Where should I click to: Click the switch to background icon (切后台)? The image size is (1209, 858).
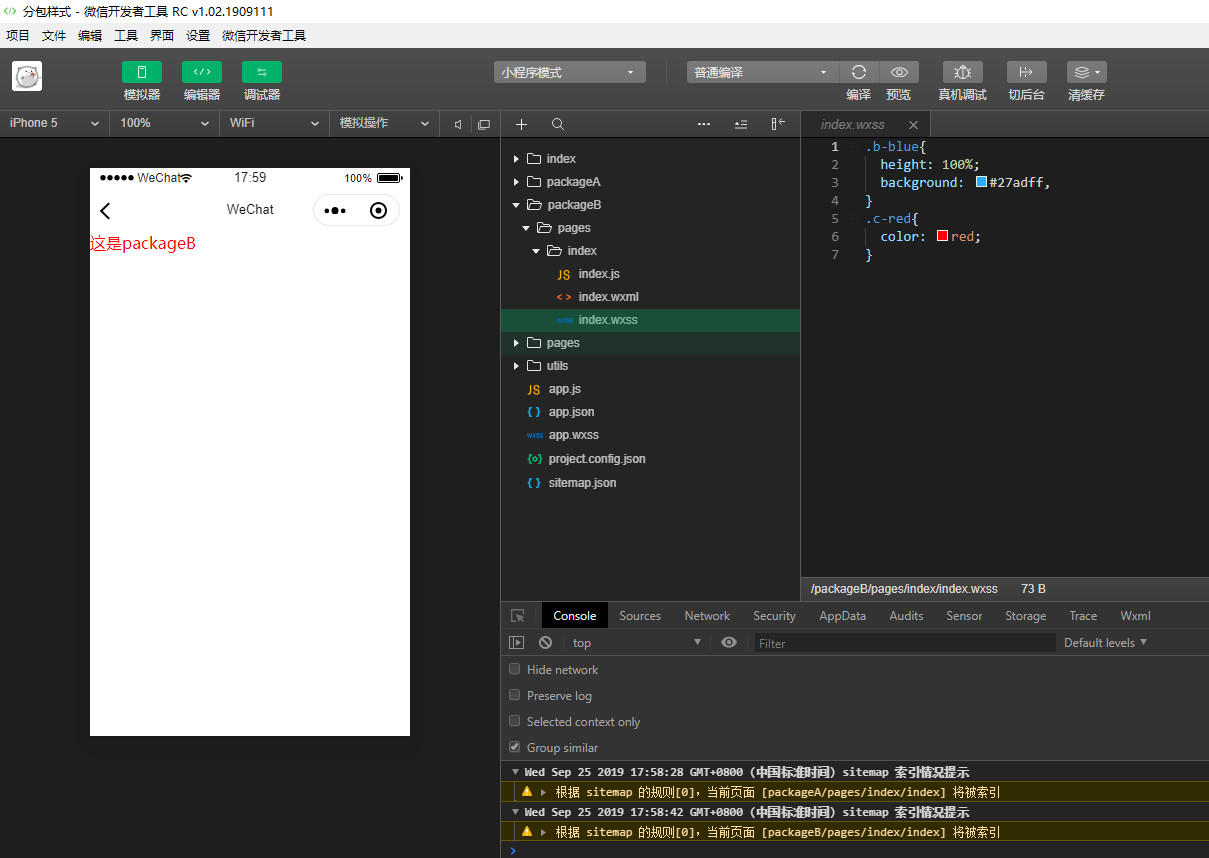click(1026, 72)
